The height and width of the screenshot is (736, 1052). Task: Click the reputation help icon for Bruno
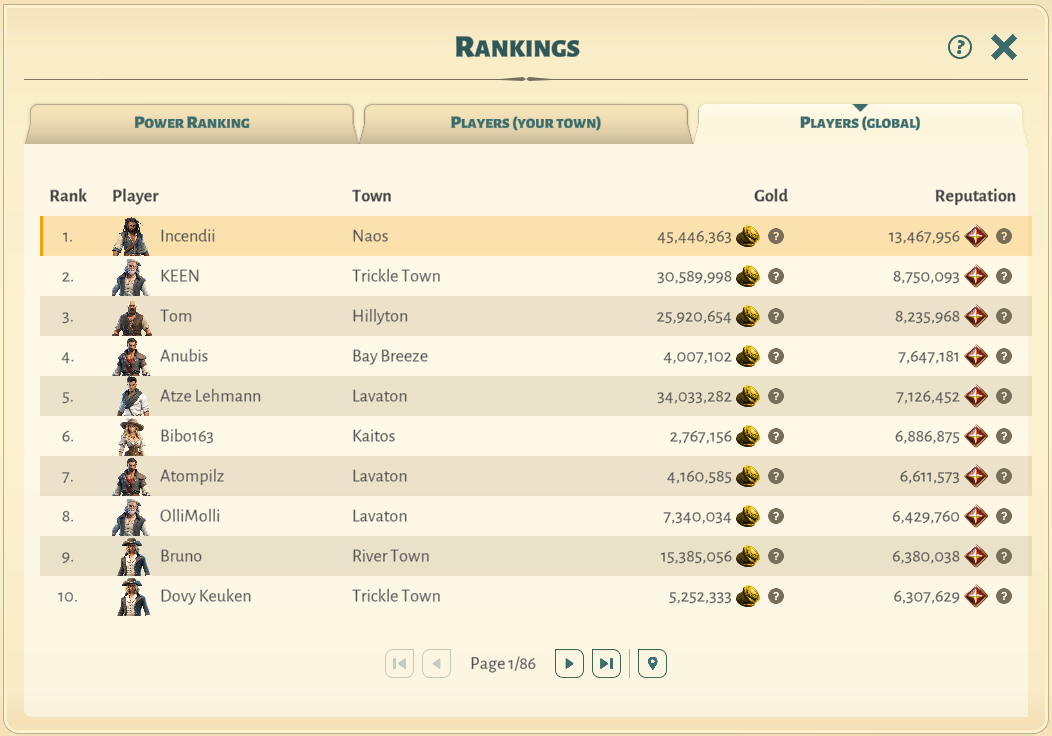click(1004, 557)
